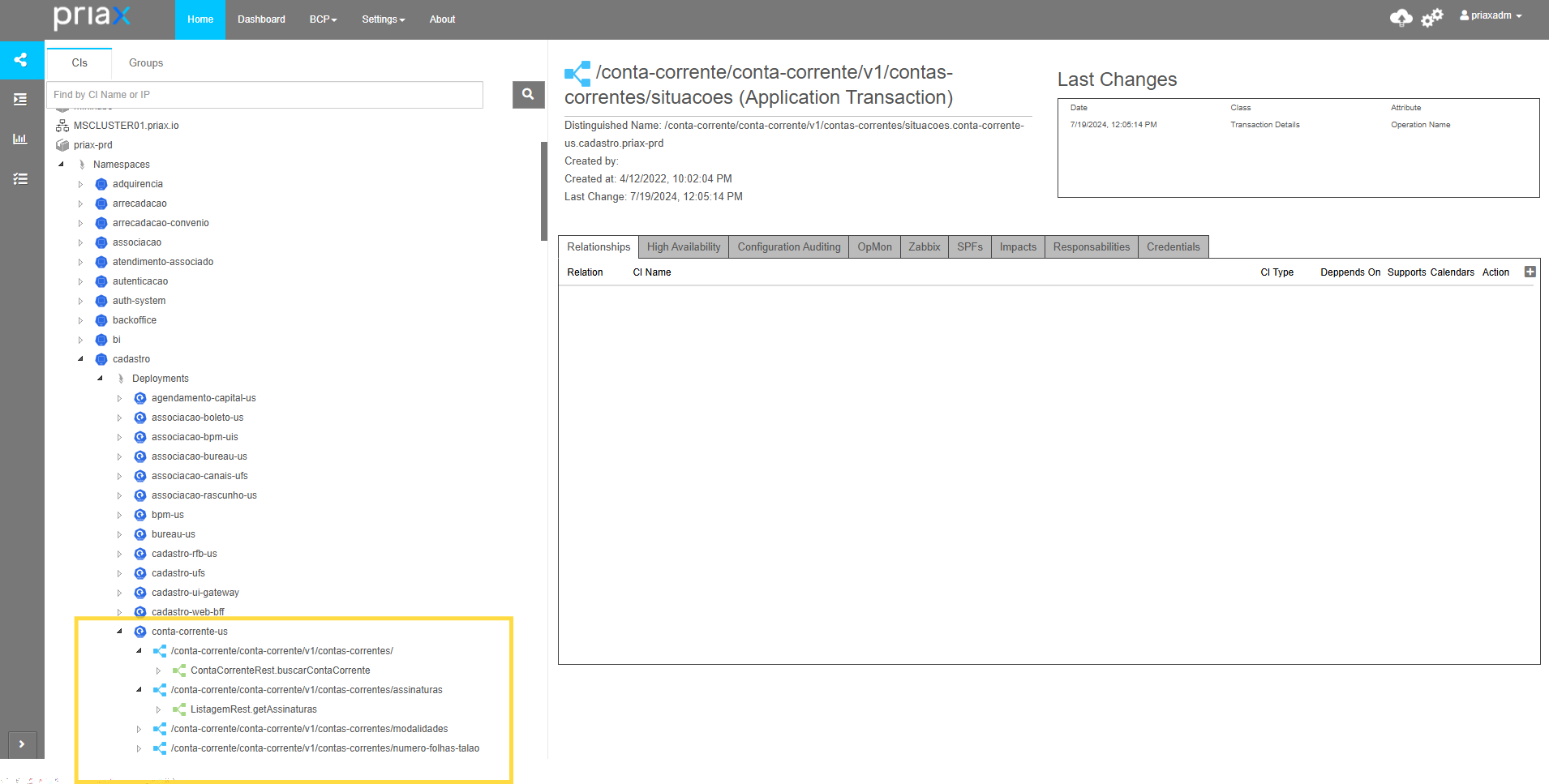Image resolution: width=1549 pixels, height=784 pixels.
Task: Click the share/relationships icon in the left sidebar
Action: 21,59
